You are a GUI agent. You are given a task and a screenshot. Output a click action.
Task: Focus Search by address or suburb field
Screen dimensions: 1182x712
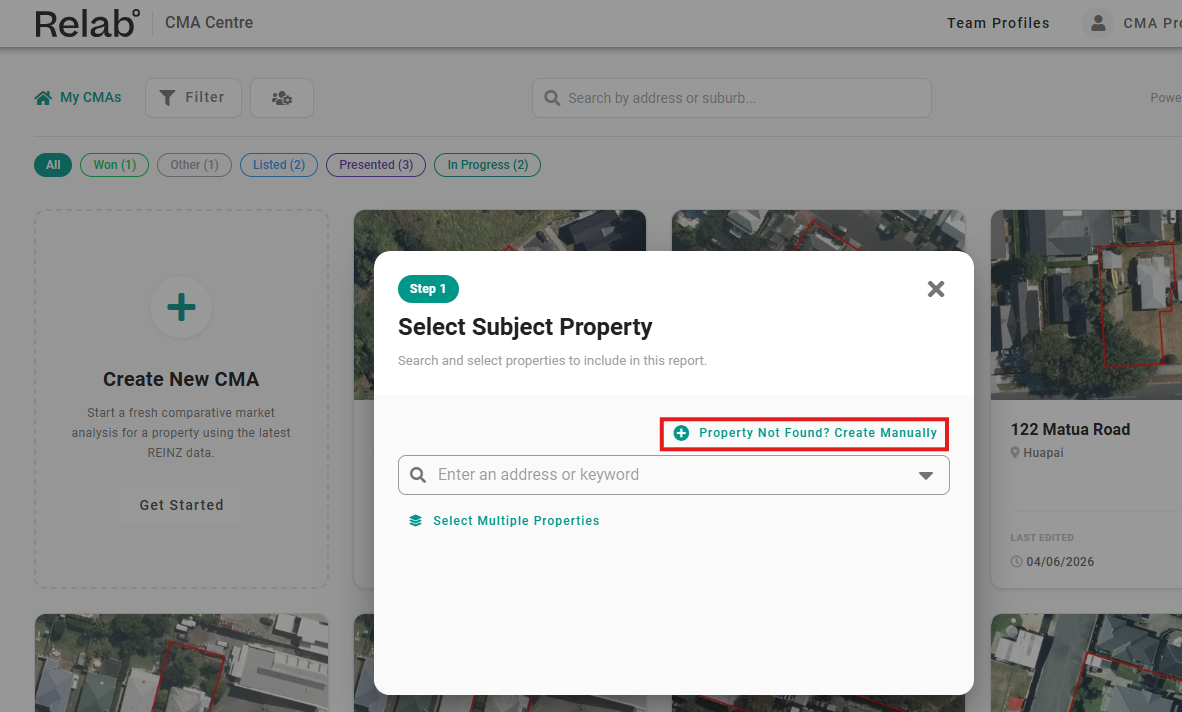pyautogui.click(x=732, y=98)
